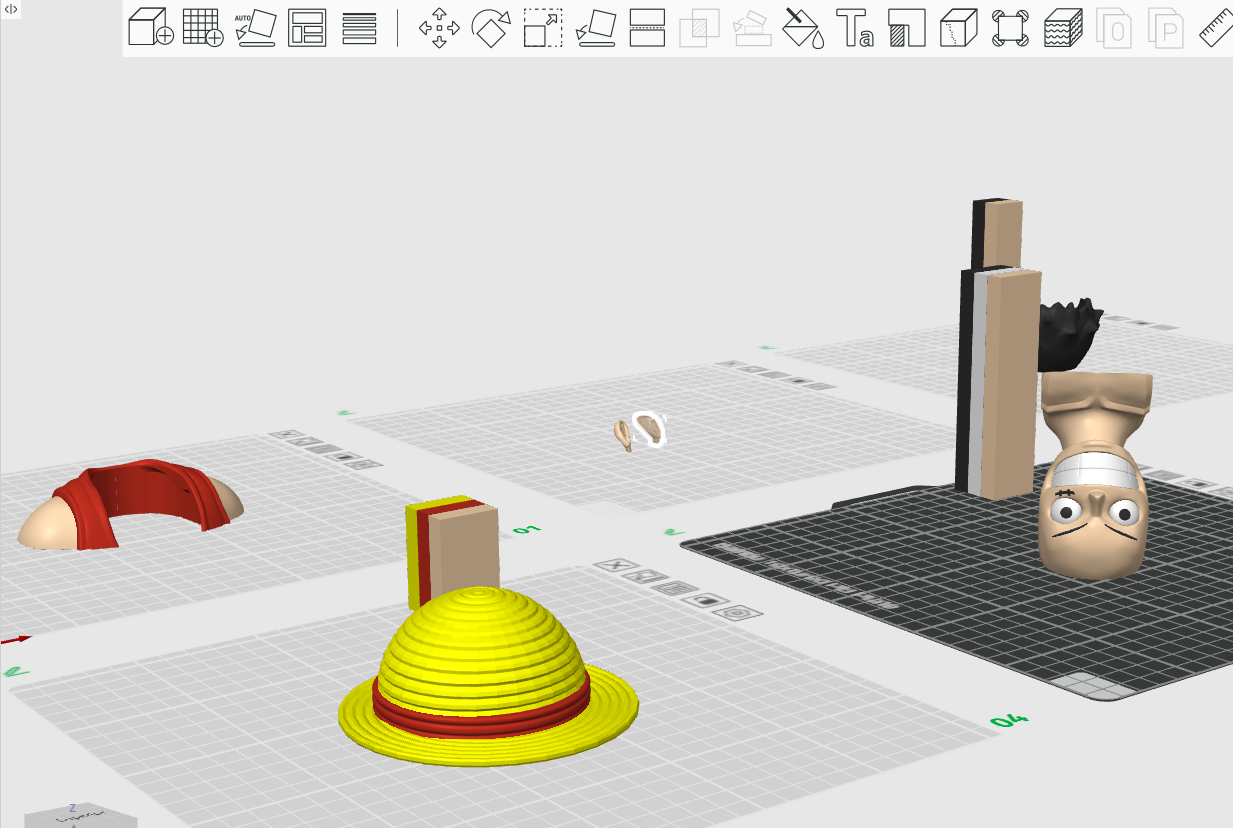Pick the Lay on face tool
Viewport: 1233px width, 828px height.
point(595,28)
